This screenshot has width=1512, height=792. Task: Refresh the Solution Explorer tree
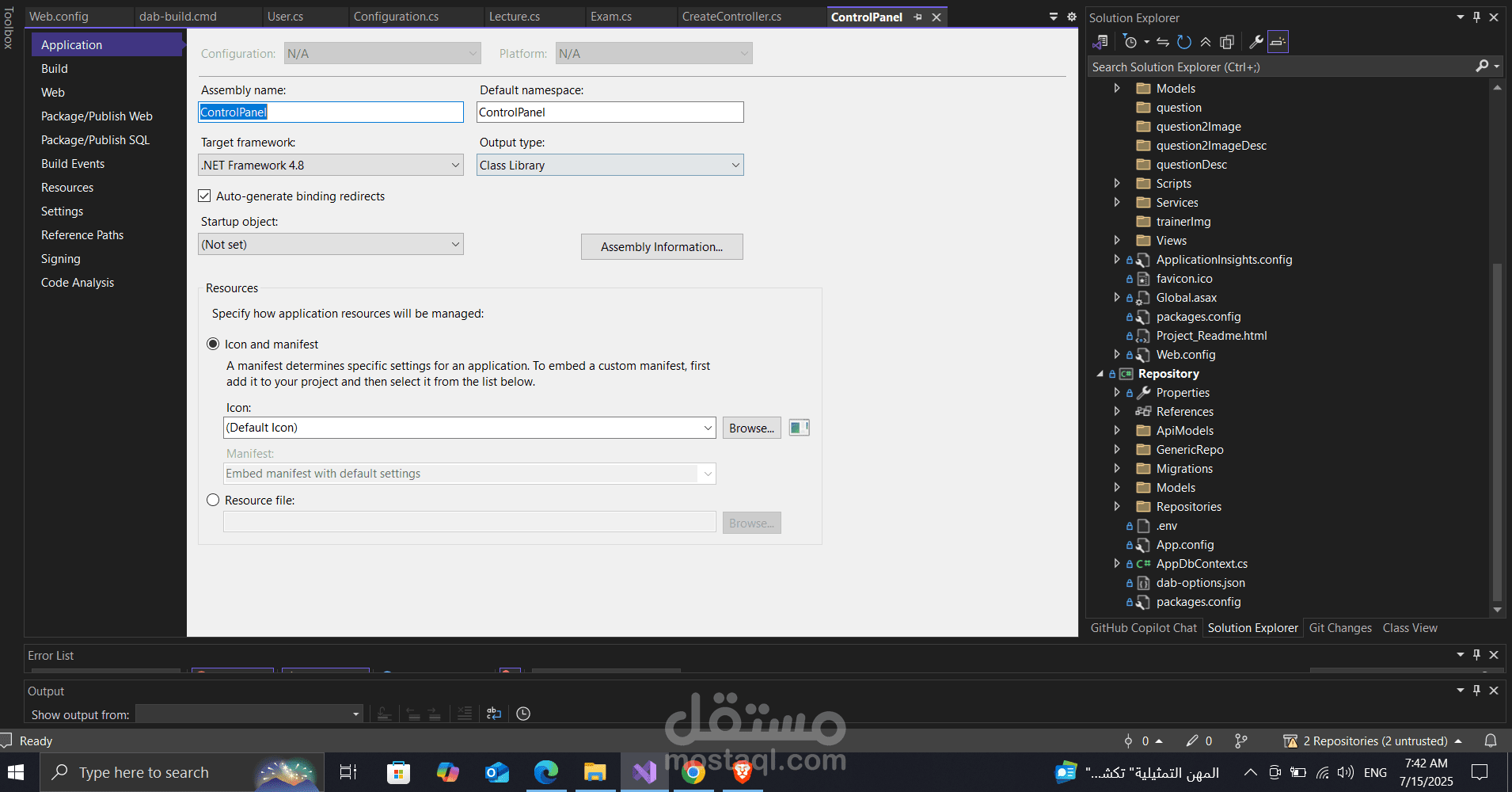coord(1184,42)
